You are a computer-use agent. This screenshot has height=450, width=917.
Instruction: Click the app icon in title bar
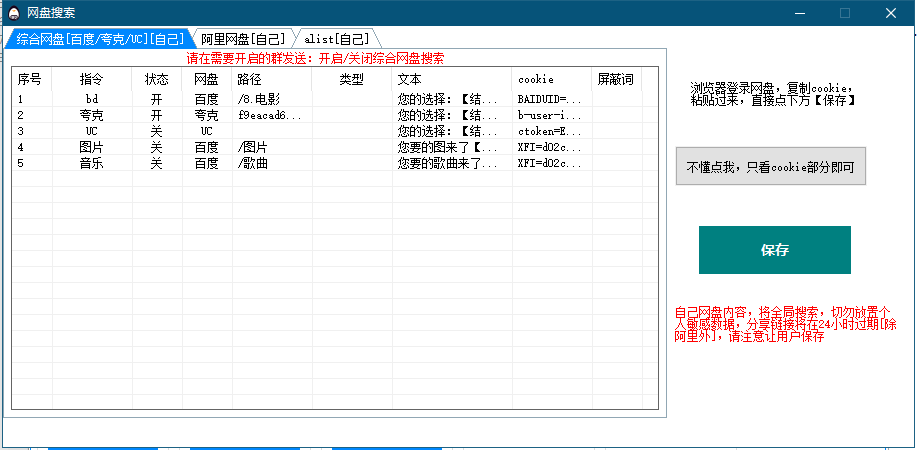click(x=14, y=13)
